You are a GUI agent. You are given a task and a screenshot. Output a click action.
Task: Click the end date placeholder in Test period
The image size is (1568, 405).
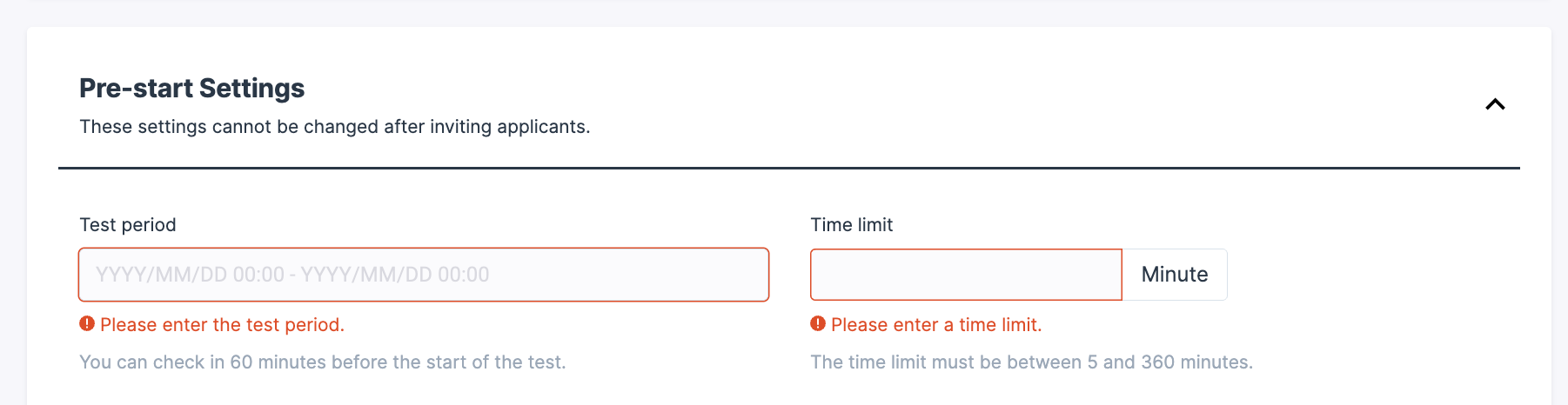click(x=395, y=275)
